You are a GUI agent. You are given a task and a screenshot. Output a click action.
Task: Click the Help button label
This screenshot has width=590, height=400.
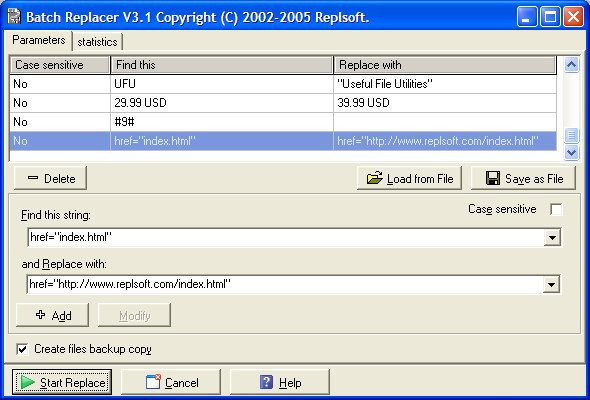290,383
